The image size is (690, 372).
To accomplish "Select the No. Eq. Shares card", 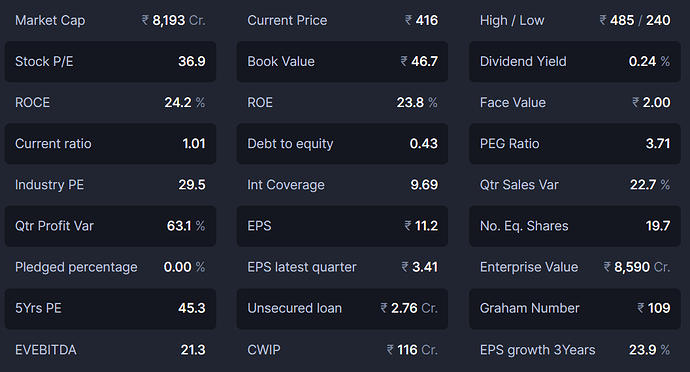I will point(575,226).
